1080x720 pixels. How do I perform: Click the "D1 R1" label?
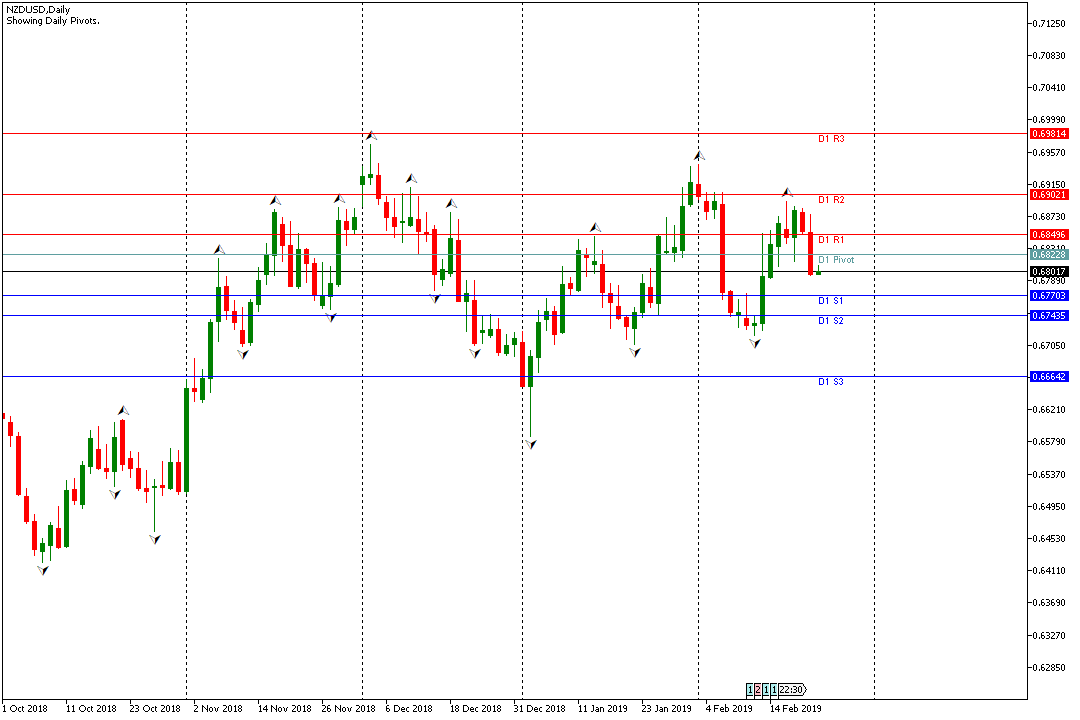[831, 240]
